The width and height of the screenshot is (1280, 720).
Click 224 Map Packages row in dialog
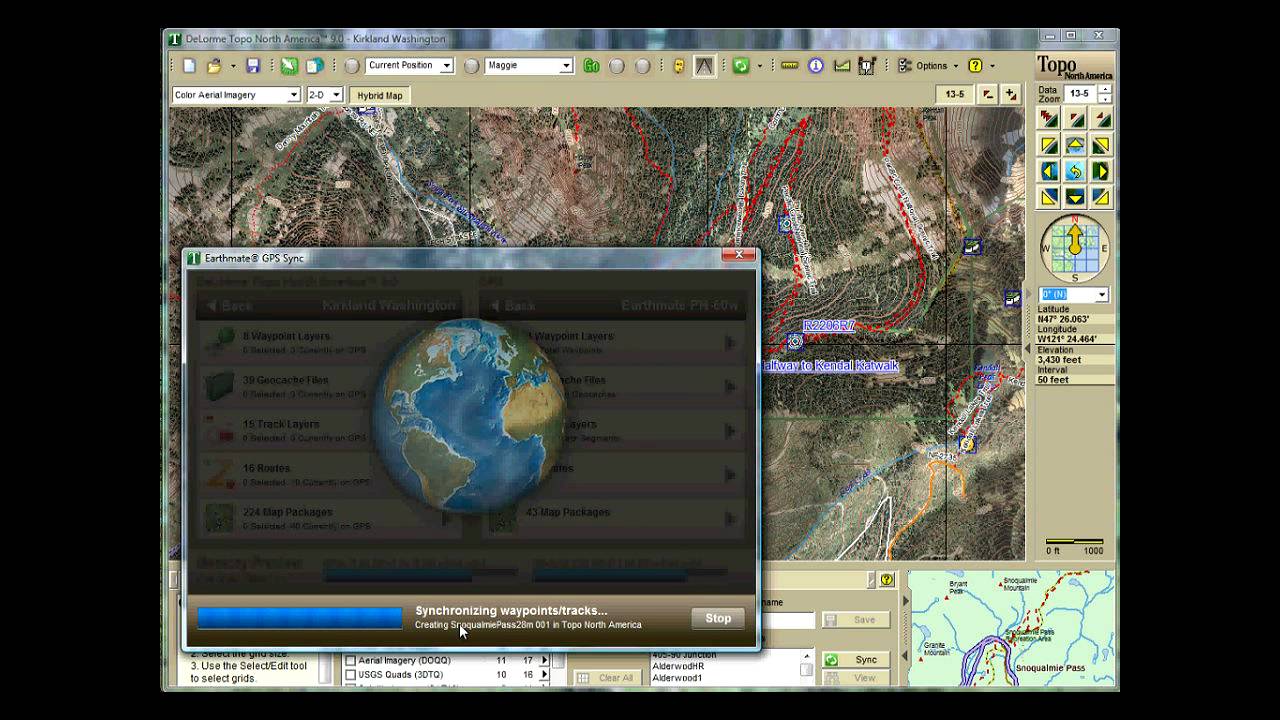tap(330, 517)
